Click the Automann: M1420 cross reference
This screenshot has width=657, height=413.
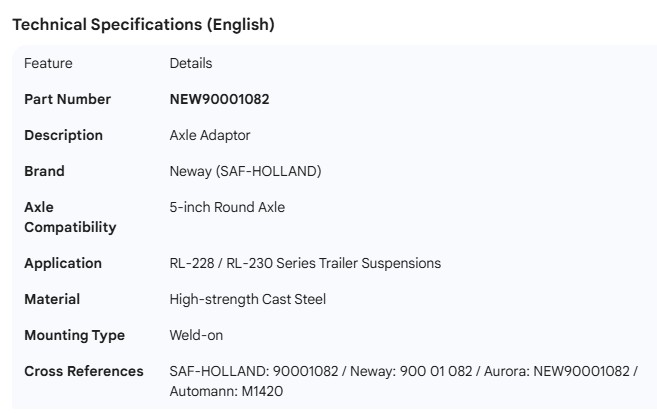(x=226, y=391)
